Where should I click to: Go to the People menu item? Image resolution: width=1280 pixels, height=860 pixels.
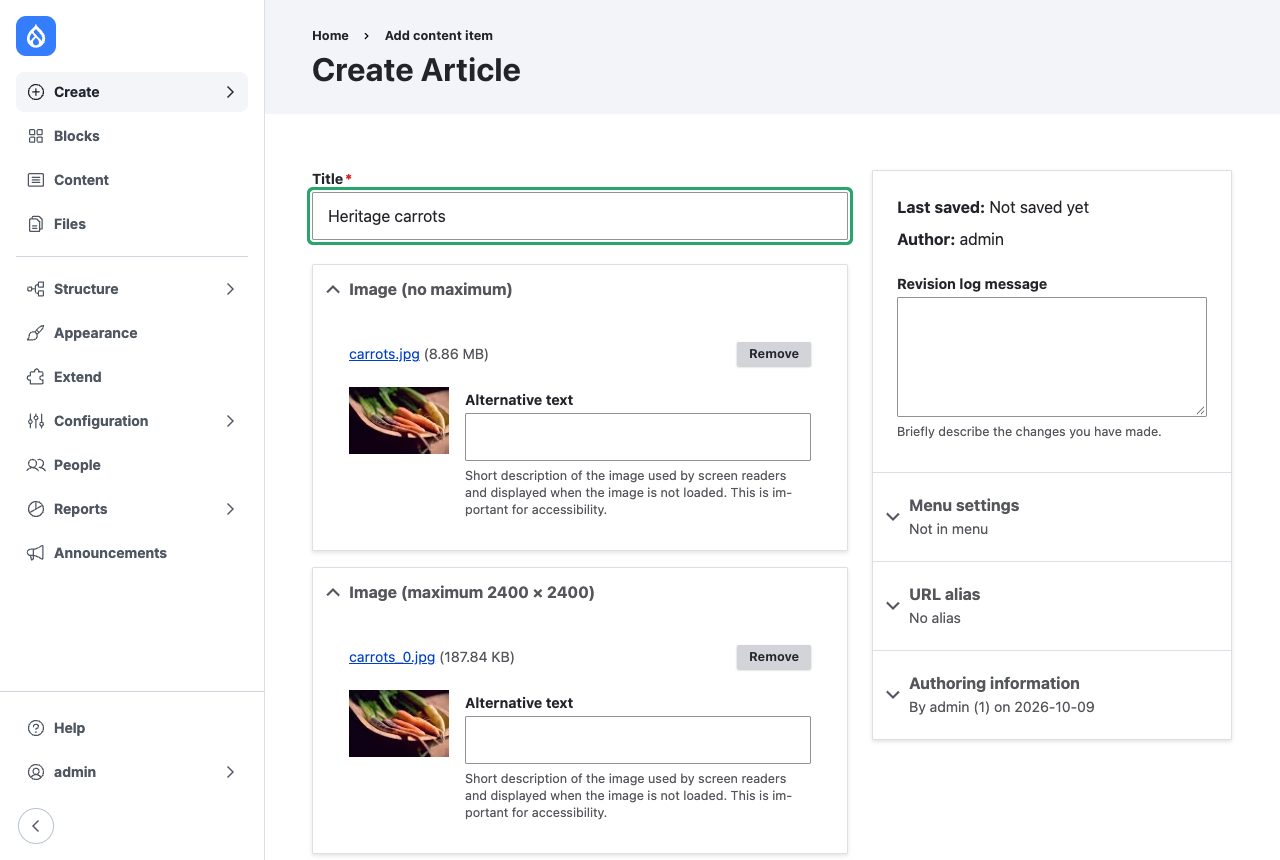pyautogui.click(x=132, y=465)
